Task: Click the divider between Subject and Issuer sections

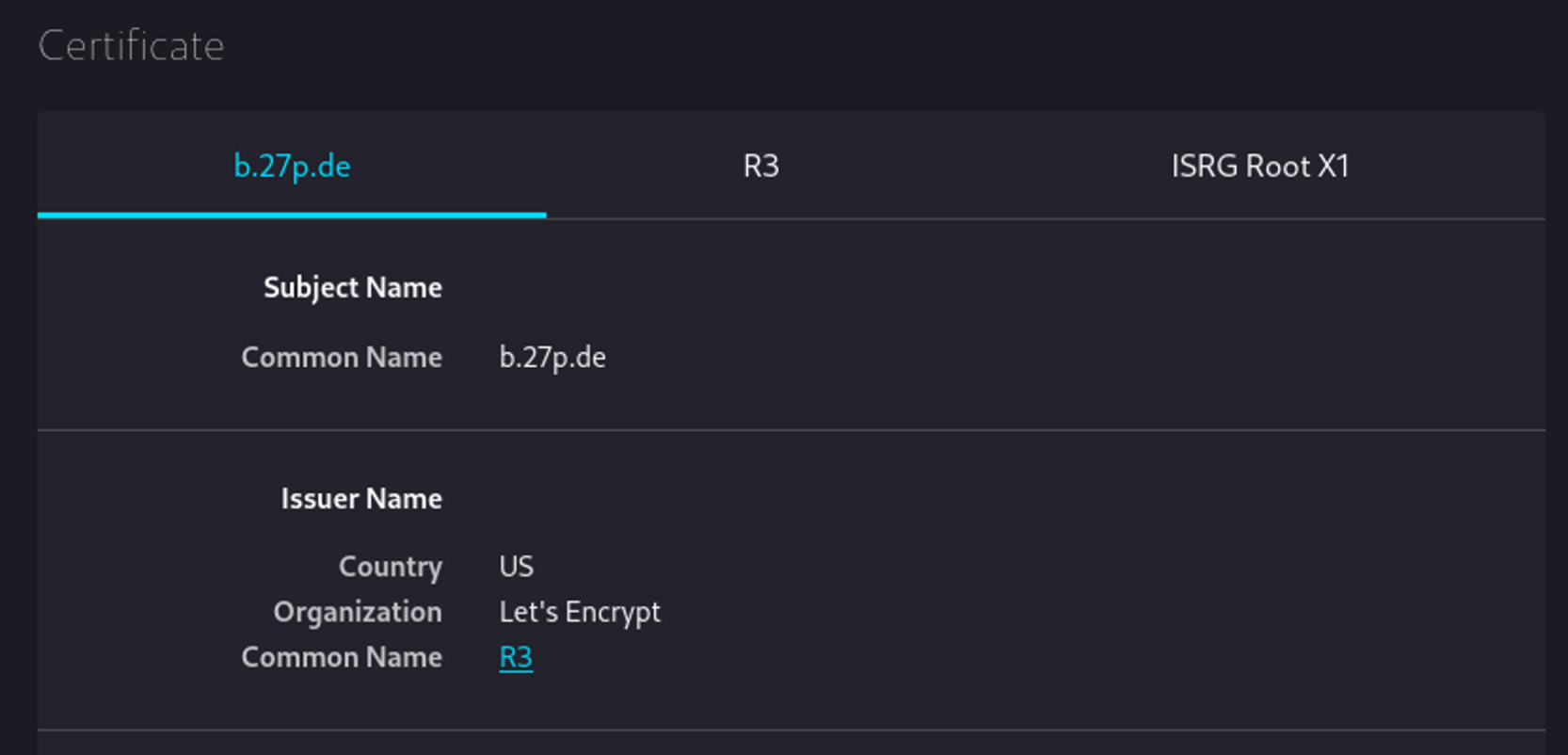Action: (791, 430)
